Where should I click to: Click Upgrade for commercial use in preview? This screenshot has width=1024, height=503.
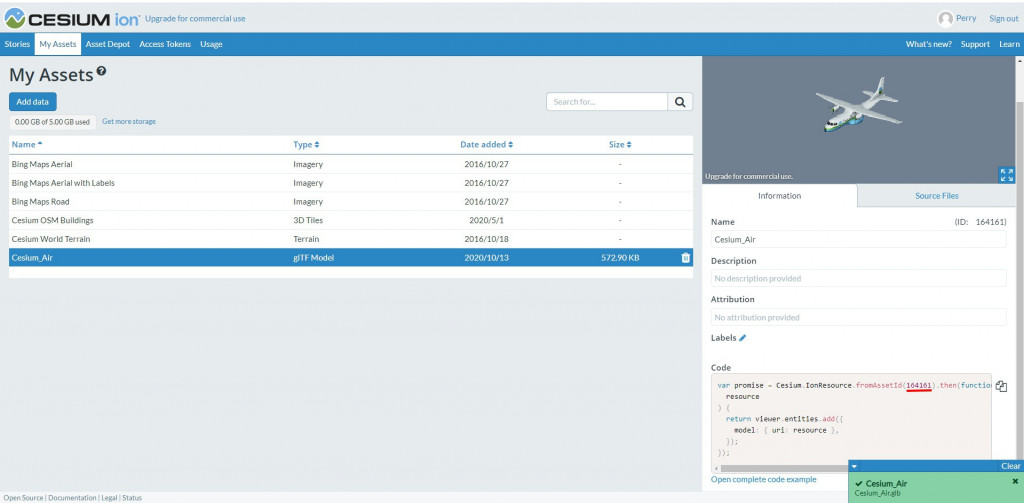(749, 176)
